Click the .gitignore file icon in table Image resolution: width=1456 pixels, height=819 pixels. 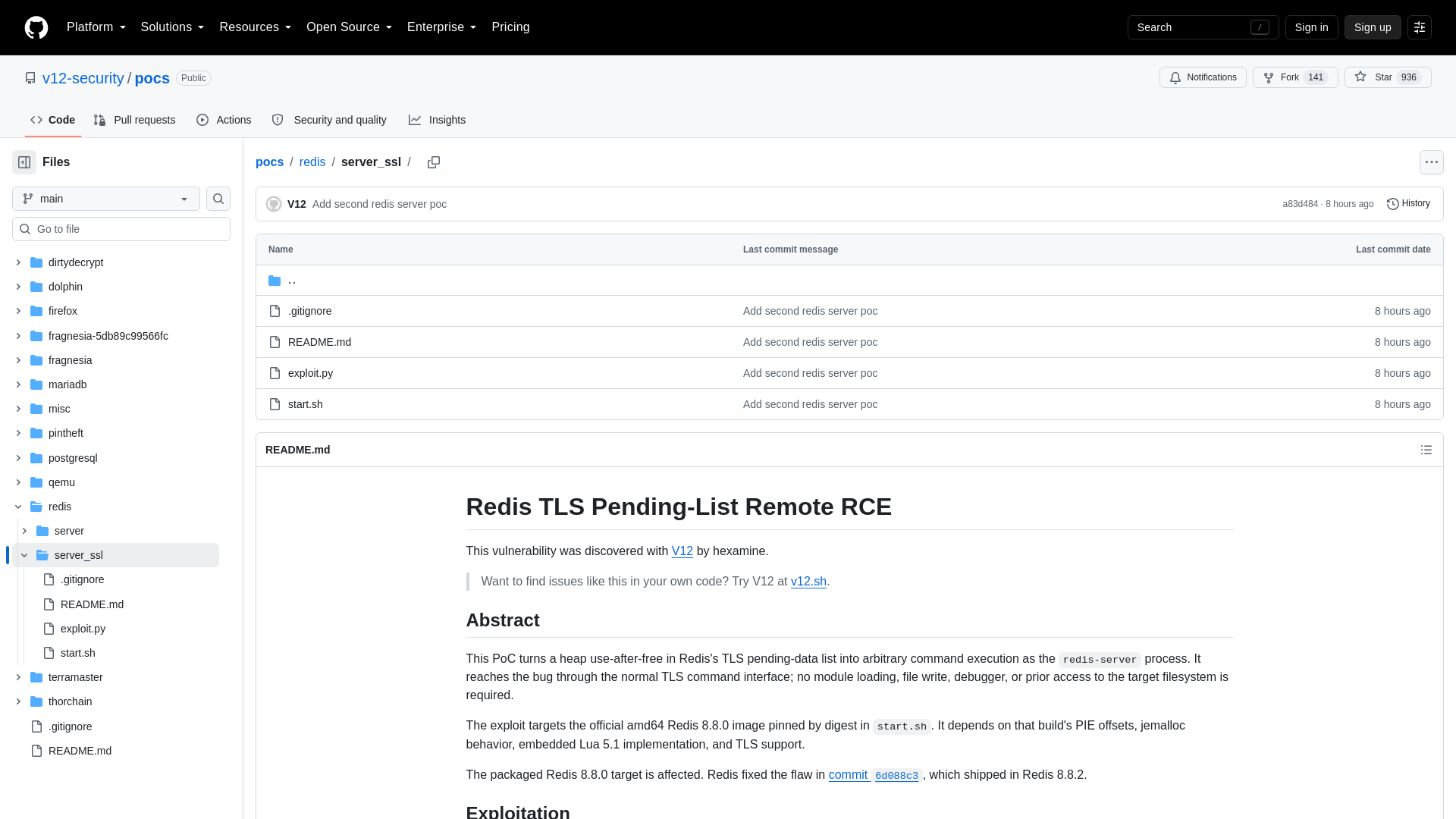click(275, 311)
